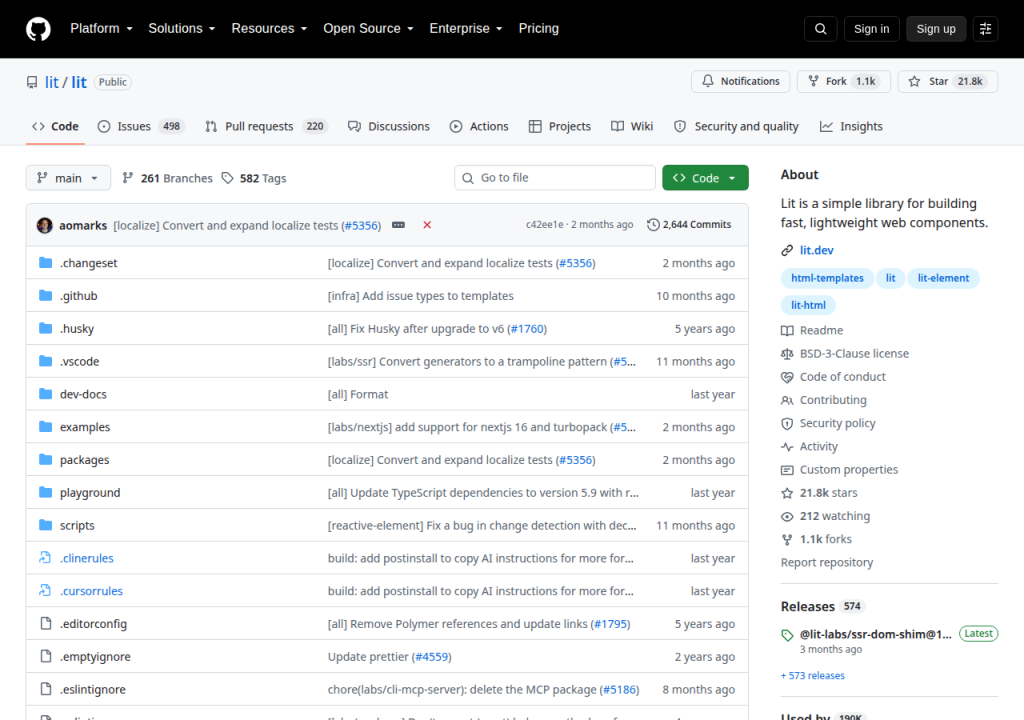This screenshot has height=720, width=1024.
Task: Click the branches icon beside 261 Branches
Action: click(x=128, y=178)
